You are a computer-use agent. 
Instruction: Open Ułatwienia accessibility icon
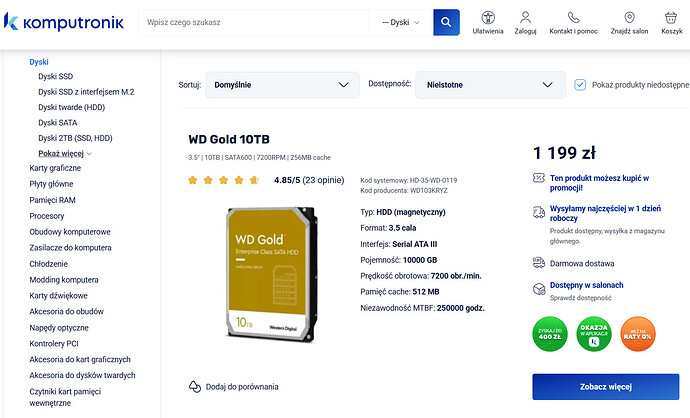488,18
